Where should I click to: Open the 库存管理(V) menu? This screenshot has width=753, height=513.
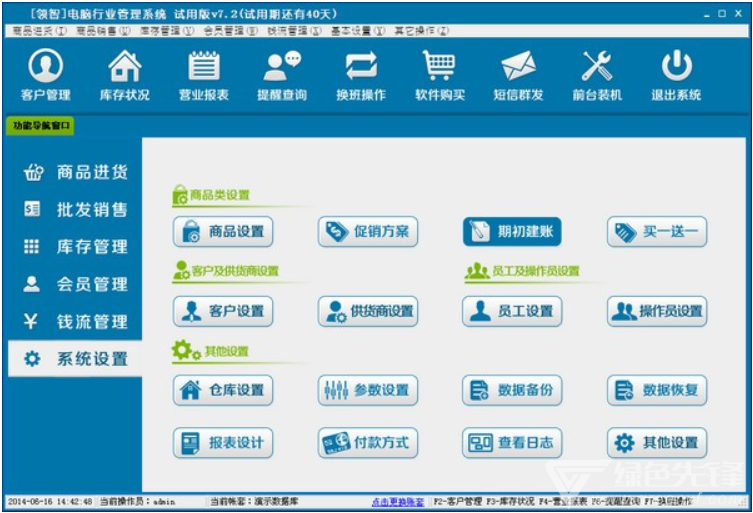pyautogui.click(x=167, y=31)
